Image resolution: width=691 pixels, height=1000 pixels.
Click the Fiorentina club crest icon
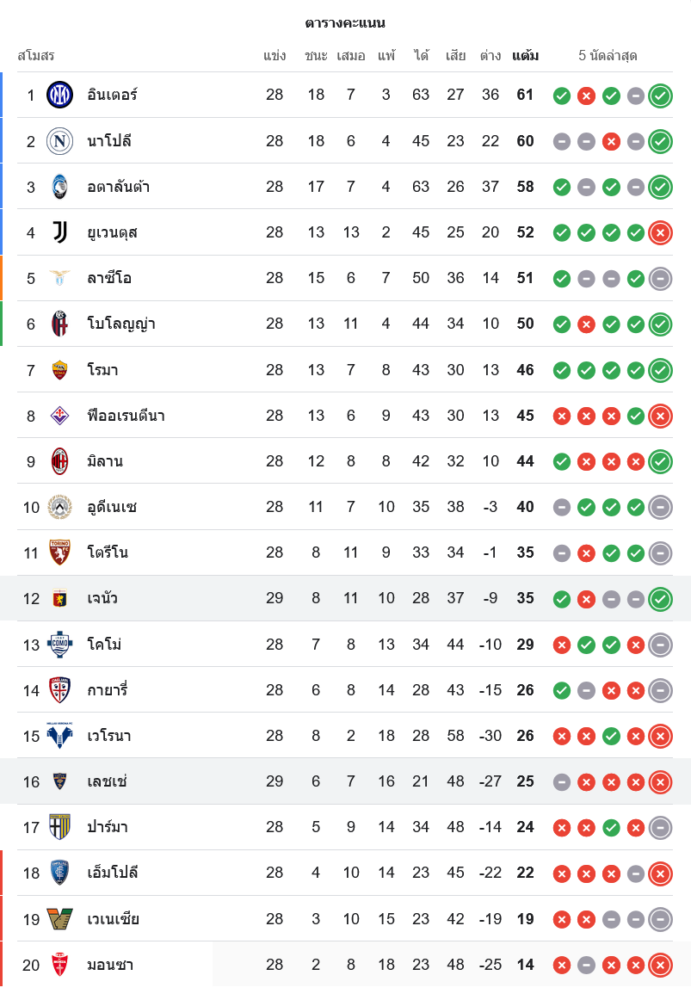point(60,415)
